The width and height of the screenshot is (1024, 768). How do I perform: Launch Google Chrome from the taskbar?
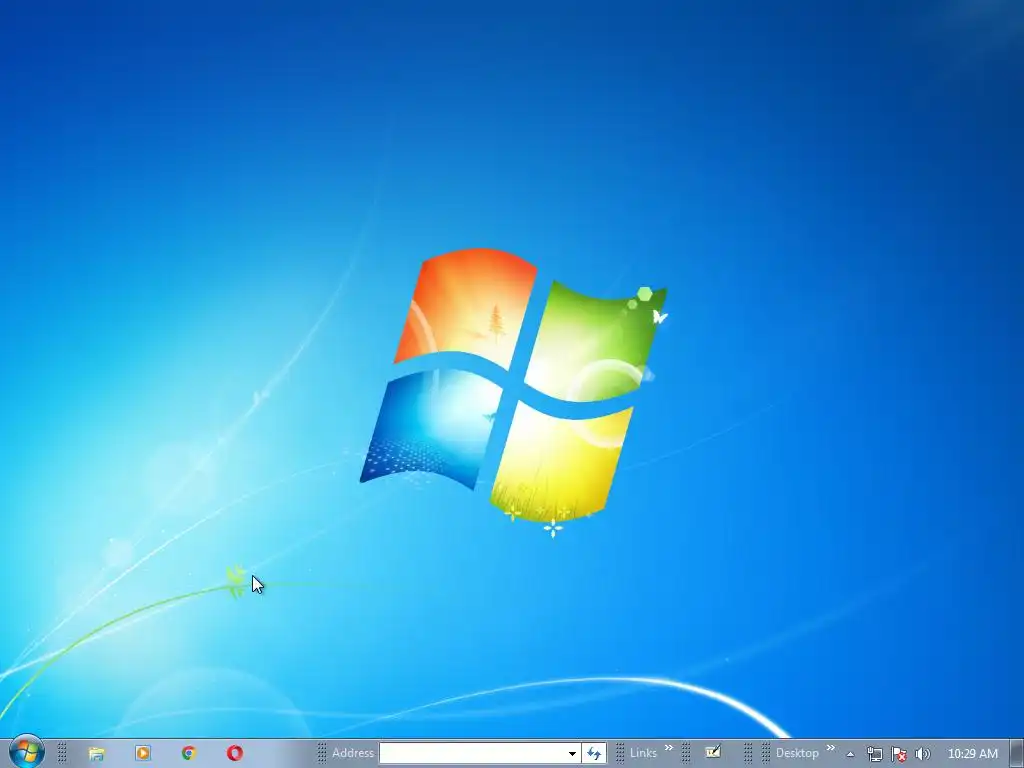pos(189,753)
